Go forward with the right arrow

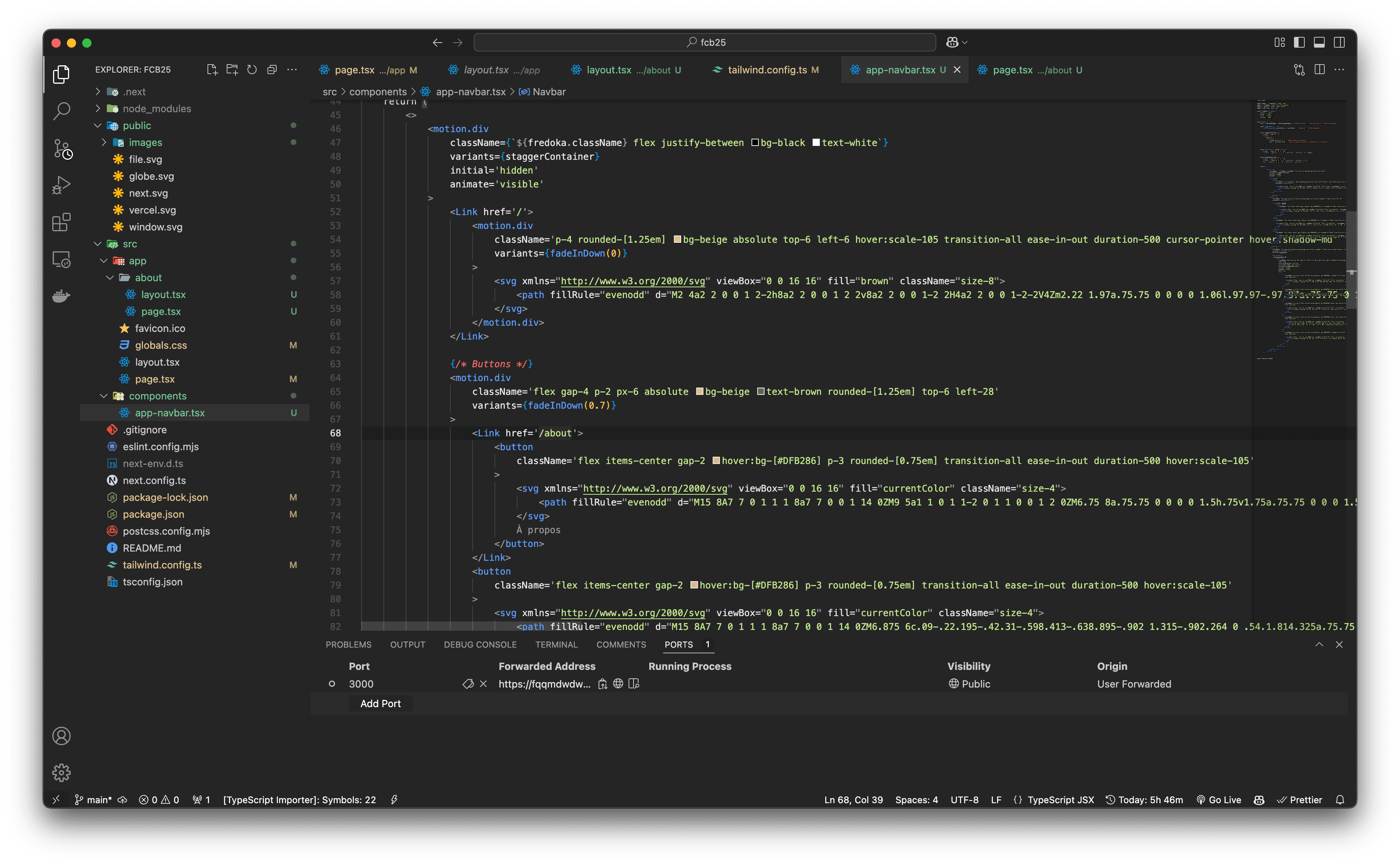(458, 42)
